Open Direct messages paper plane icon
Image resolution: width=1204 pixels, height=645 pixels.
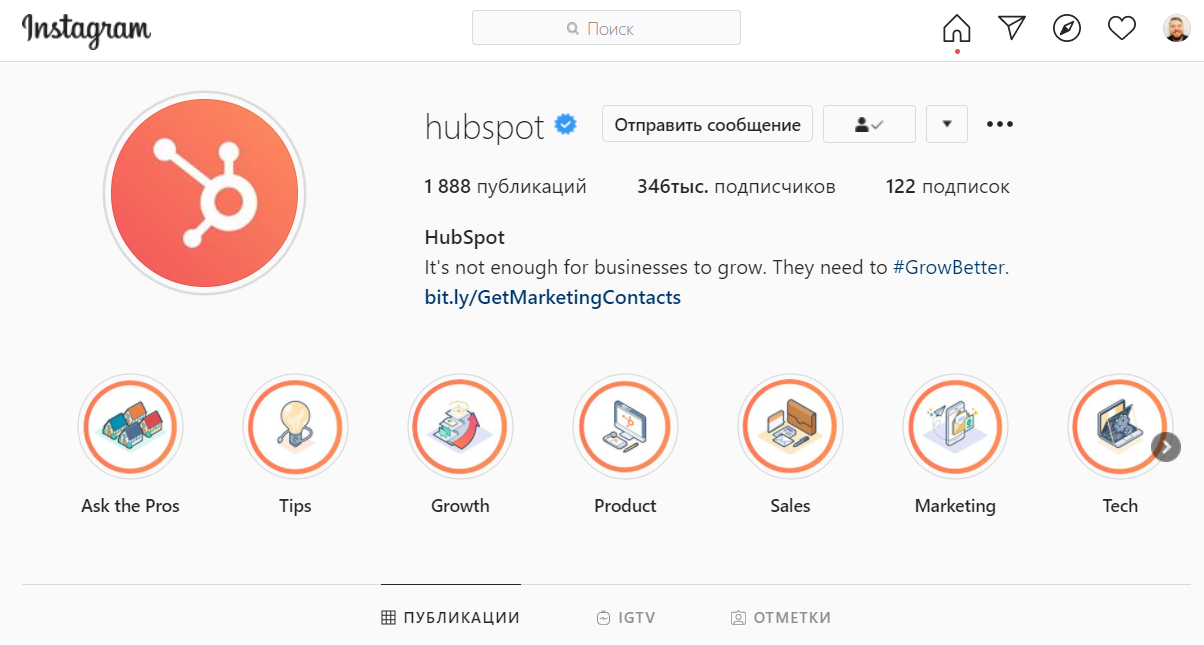point(1012,28)
